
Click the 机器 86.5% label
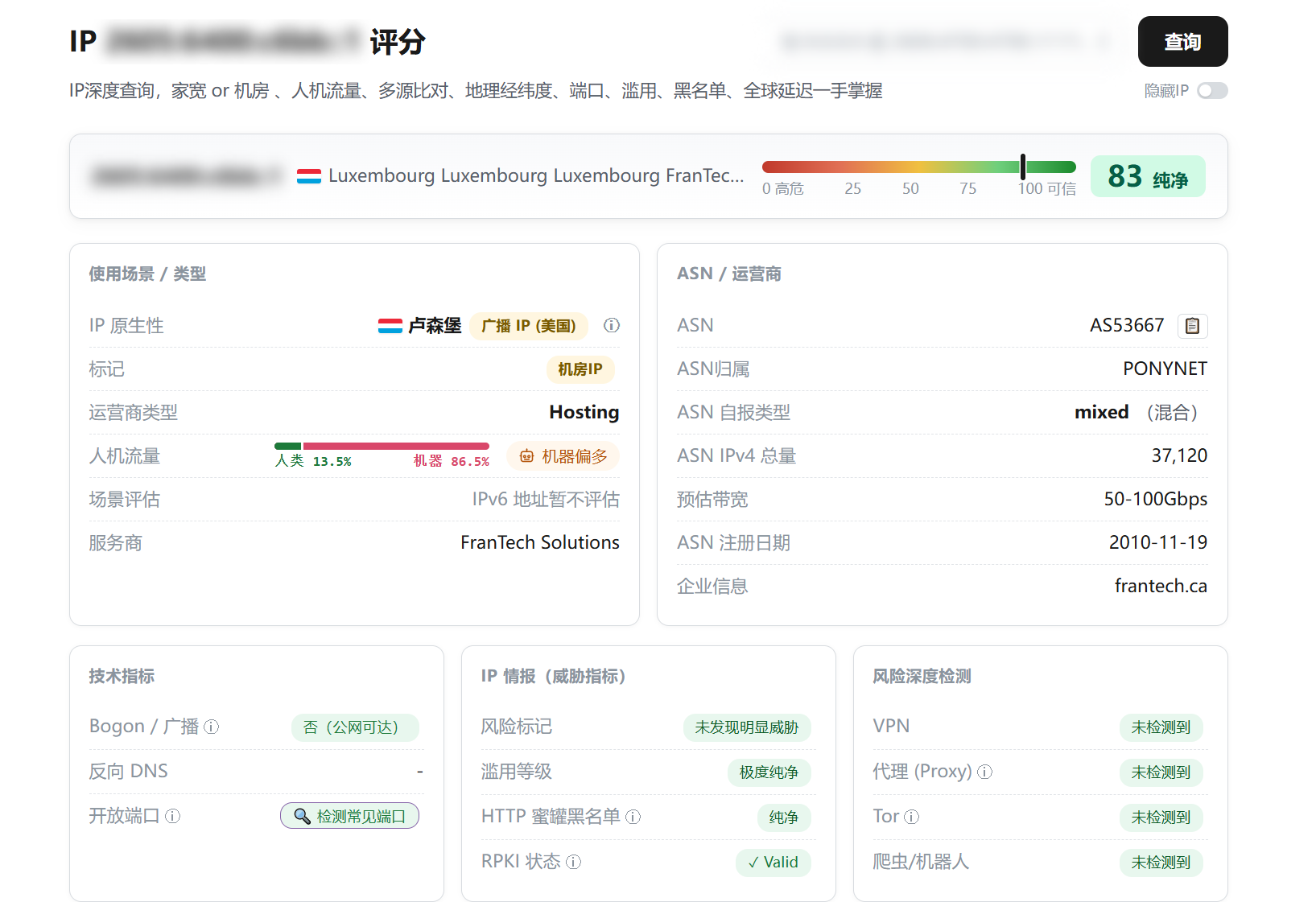point(451,461)
